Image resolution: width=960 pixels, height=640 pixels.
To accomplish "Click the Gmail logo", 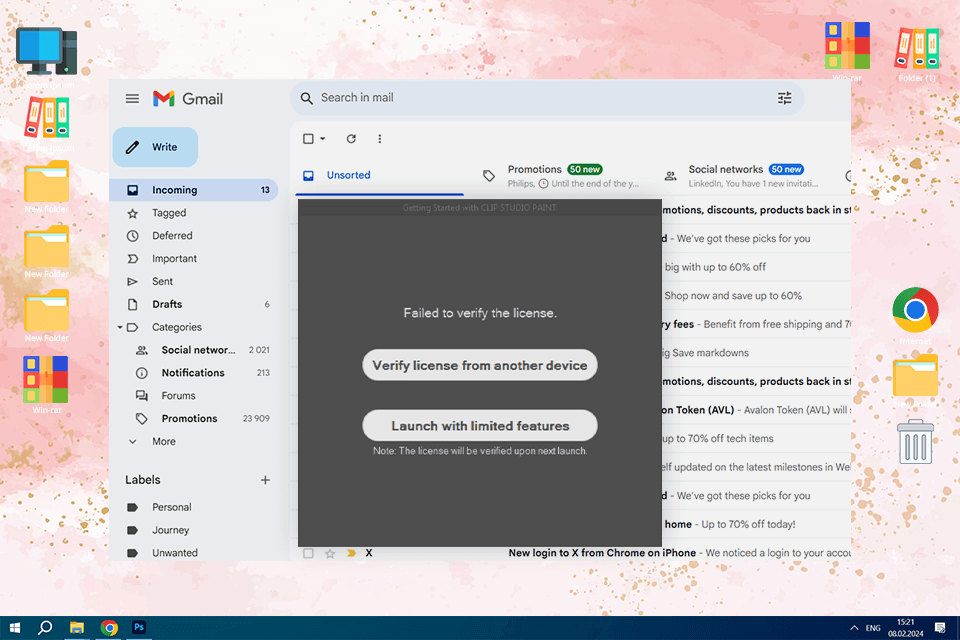I will click(x=188, y=99).
